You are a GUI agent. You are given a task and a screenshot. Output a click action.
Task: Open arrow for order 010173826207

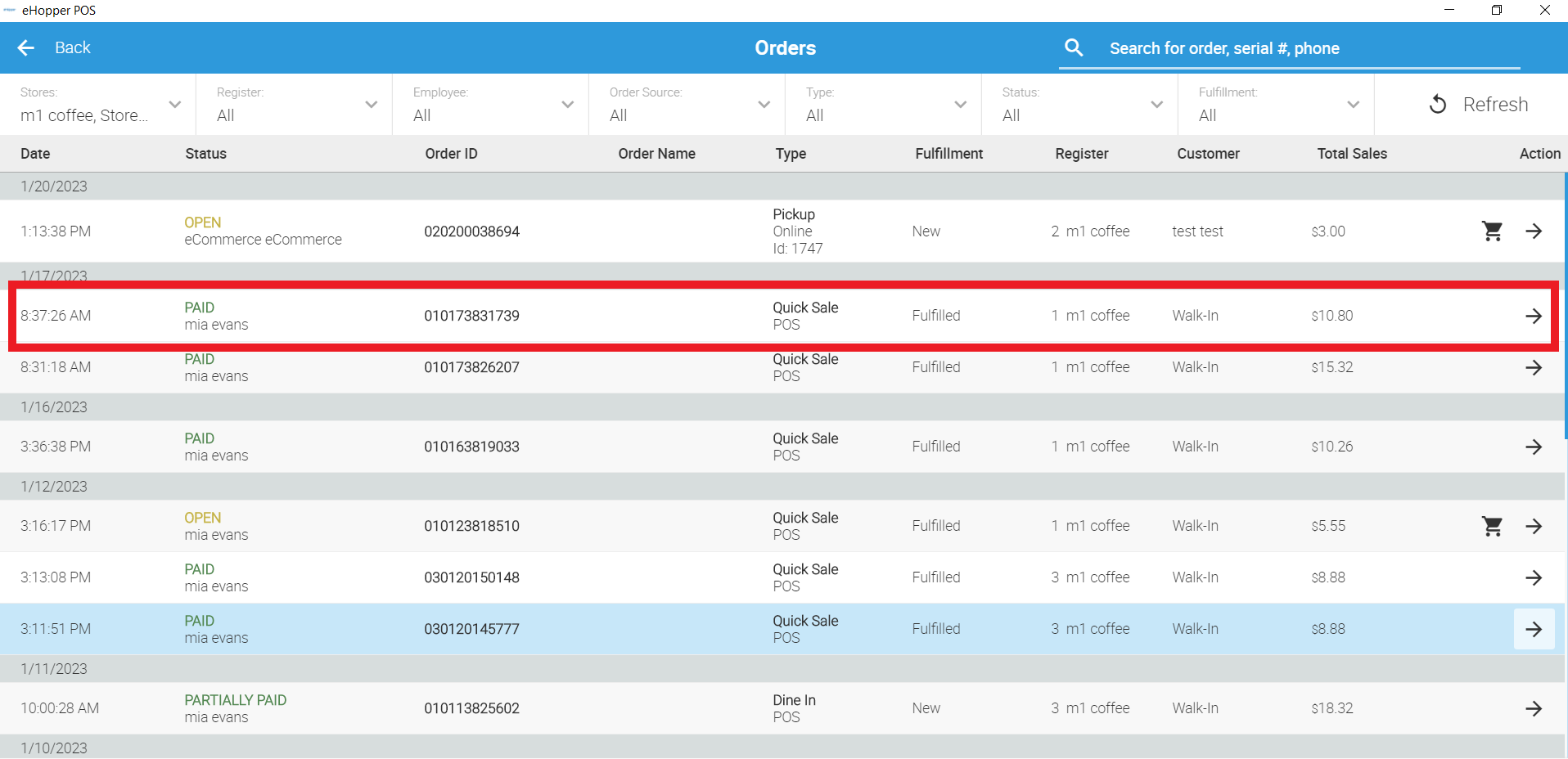1534,367
